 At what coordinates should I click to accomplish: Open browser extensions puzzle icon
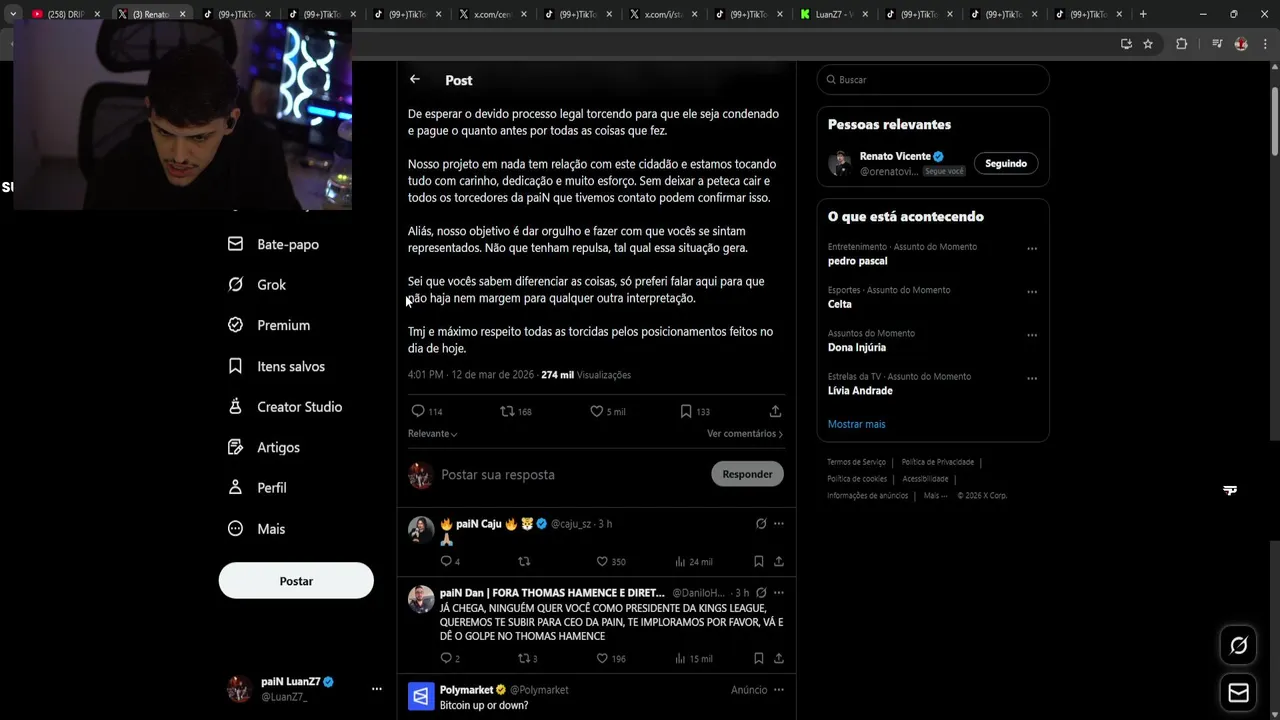1181,44
